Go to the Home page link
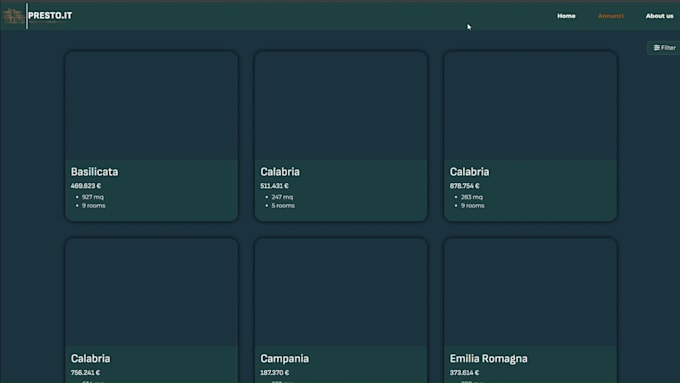The image size is (680, 383). tap(566, 16)
